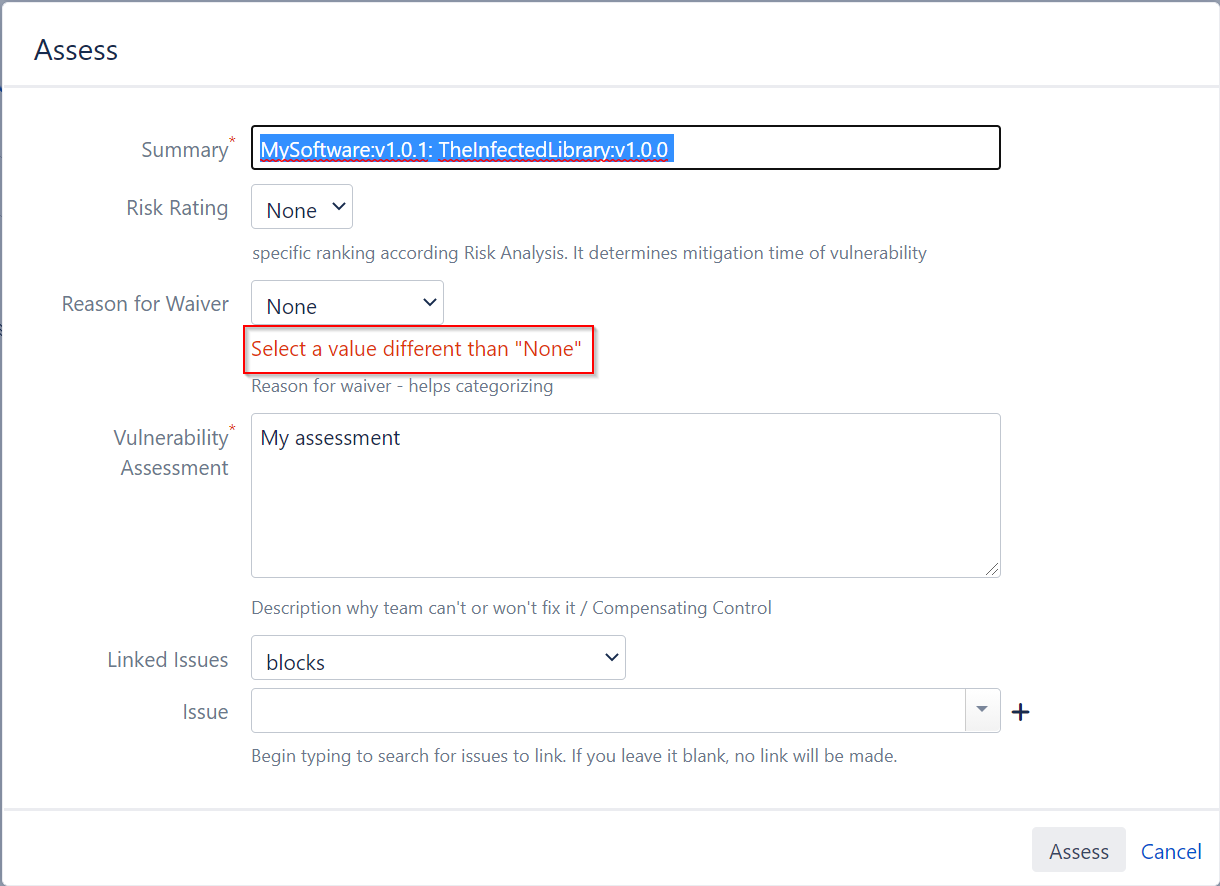Select the highlighted Summary text field
Screen dimensions: 1220x886
[625, 147]
